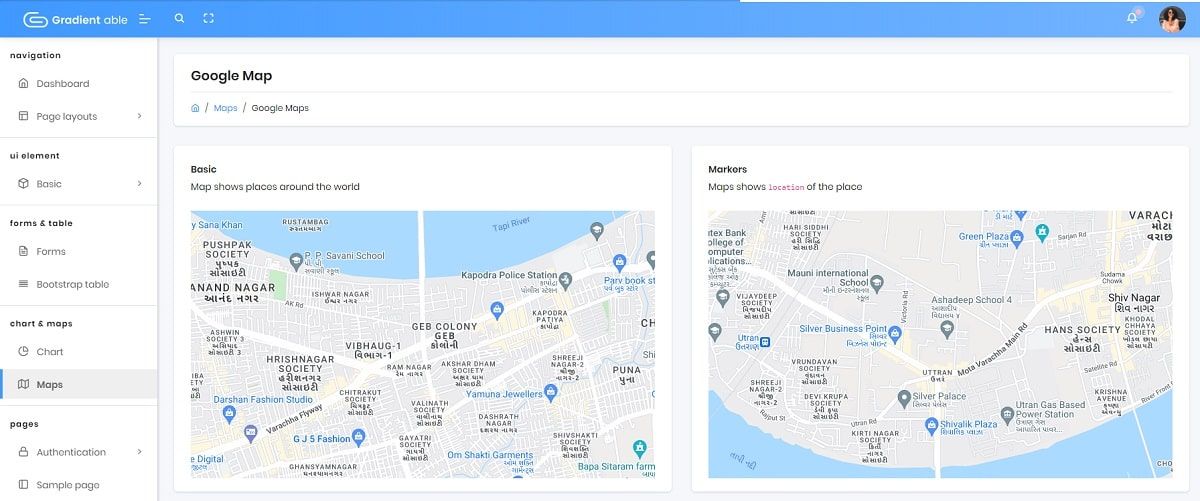This screenshot has width=1200, height=501.
Task: Click the Page layouts layout icon
Action: point(24,116)
